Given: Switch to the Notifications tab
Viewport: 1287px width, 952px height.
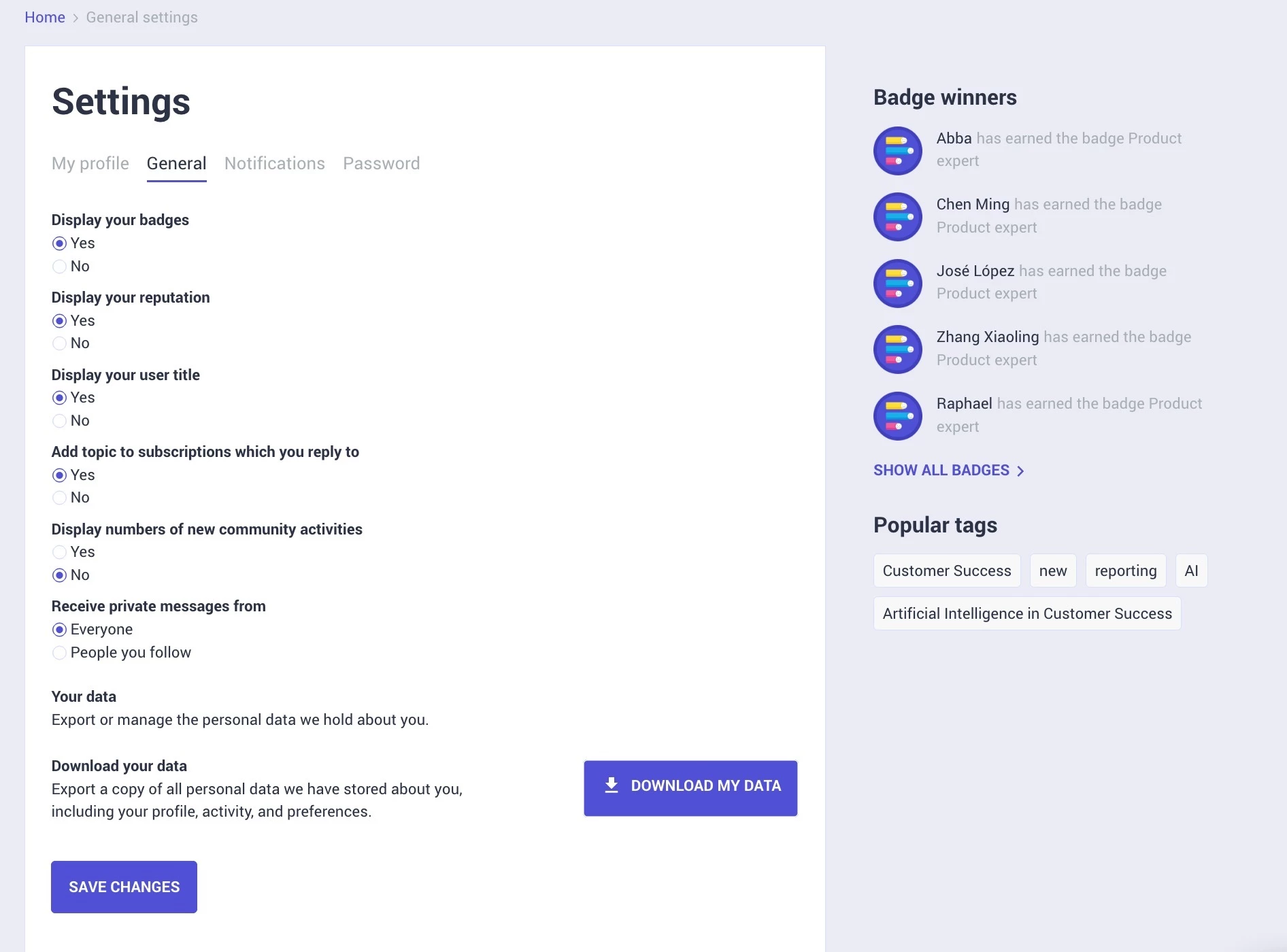Looking at the screenshot, I should coord(275,163).
